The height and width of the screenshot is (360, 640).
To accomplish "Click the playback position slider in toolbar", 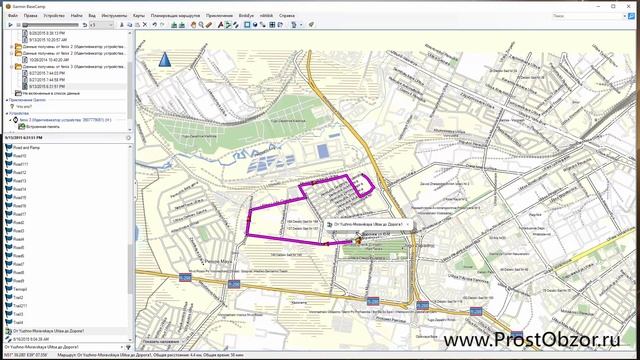I will tap(50, 25).
